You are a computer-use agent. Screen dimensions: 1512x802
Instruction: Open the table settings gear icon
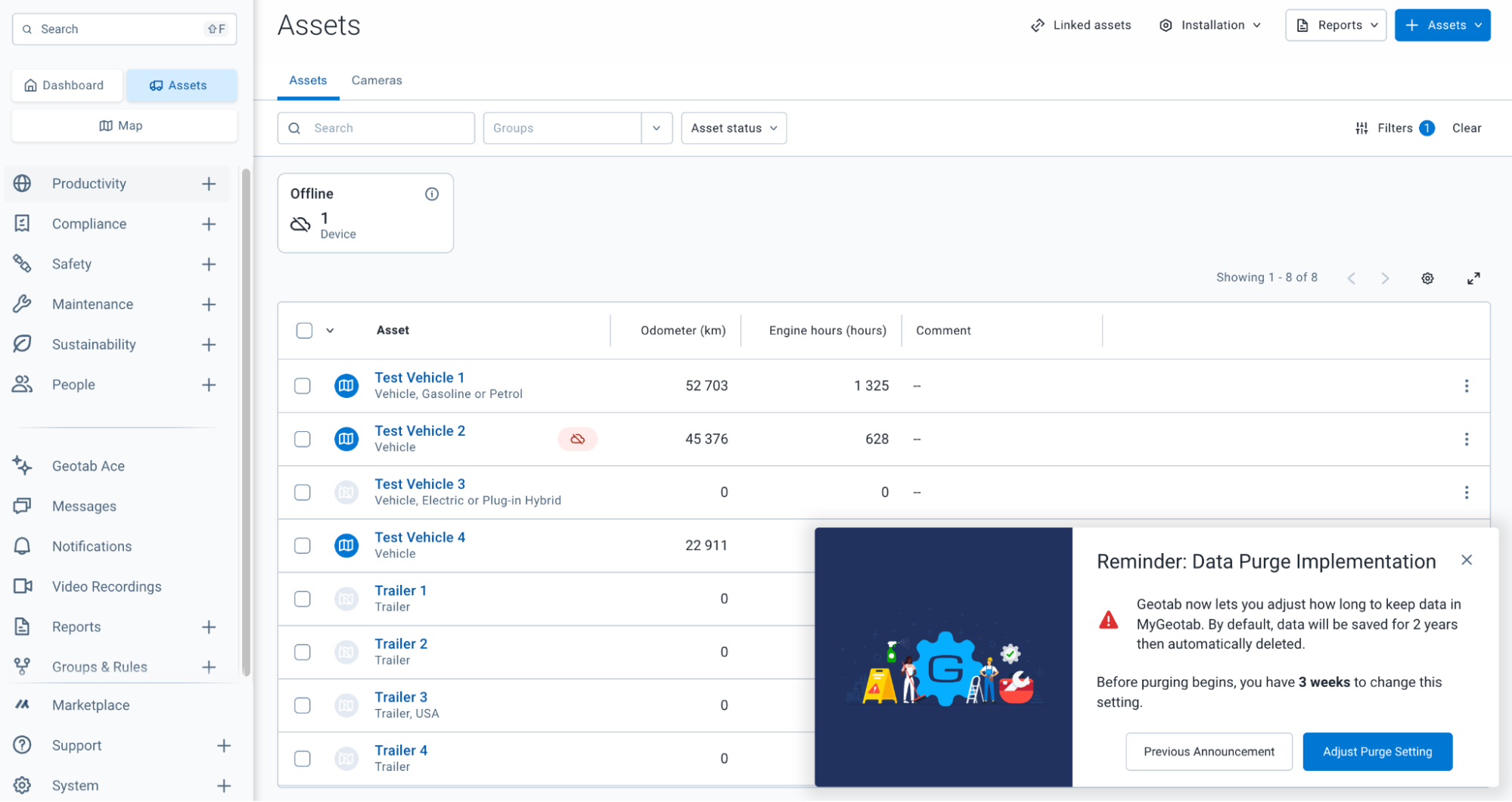1427,278
